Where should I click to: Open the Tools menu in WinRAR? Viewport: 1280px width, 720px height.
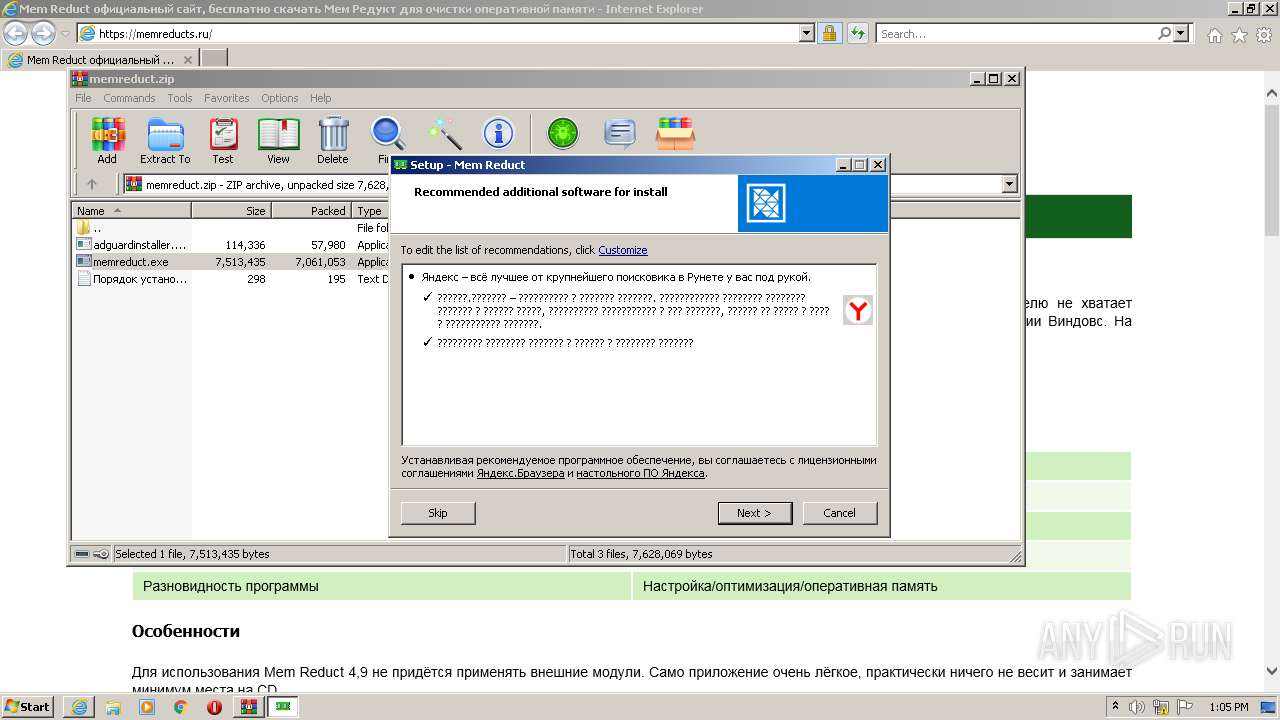pos(180,98)
